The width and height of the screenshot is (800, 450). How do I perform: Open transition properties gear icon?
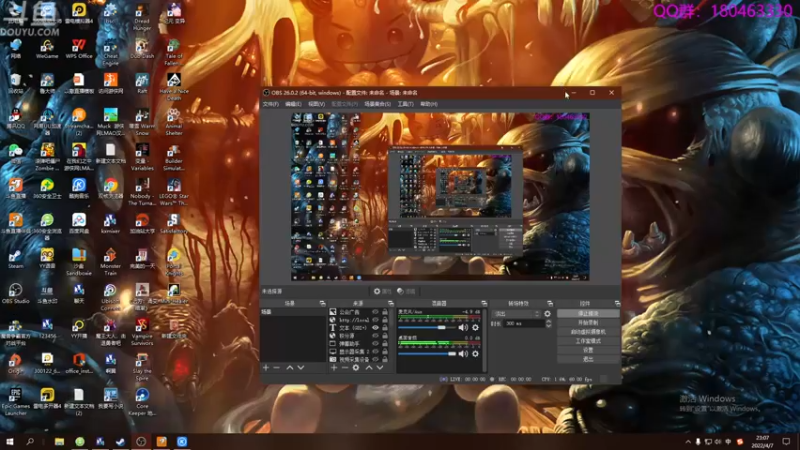[x=547, y=314]
